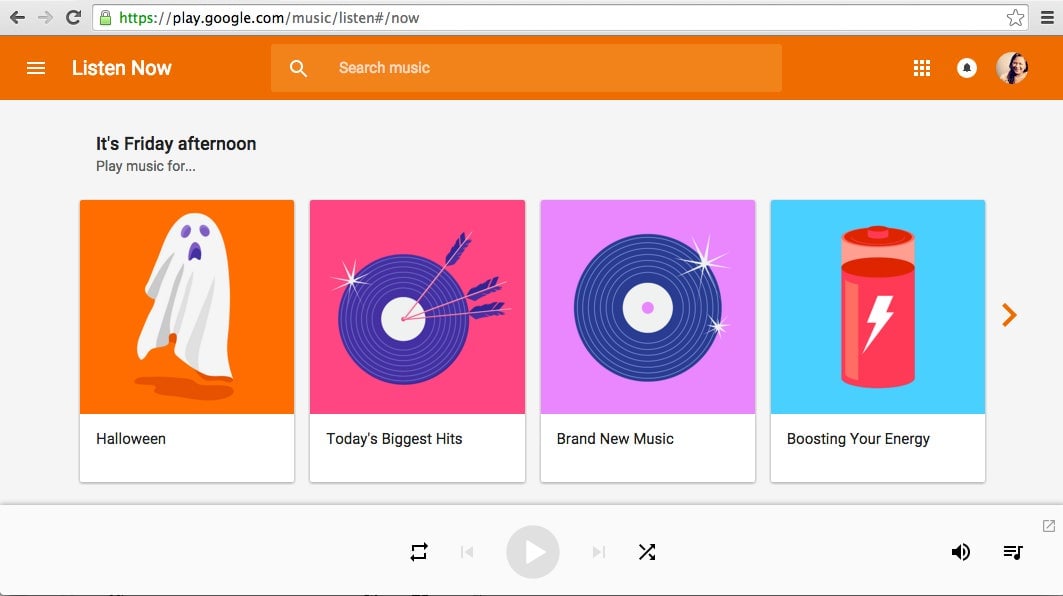Go back using browser back arrow
1063x596 pixels.
18,18
